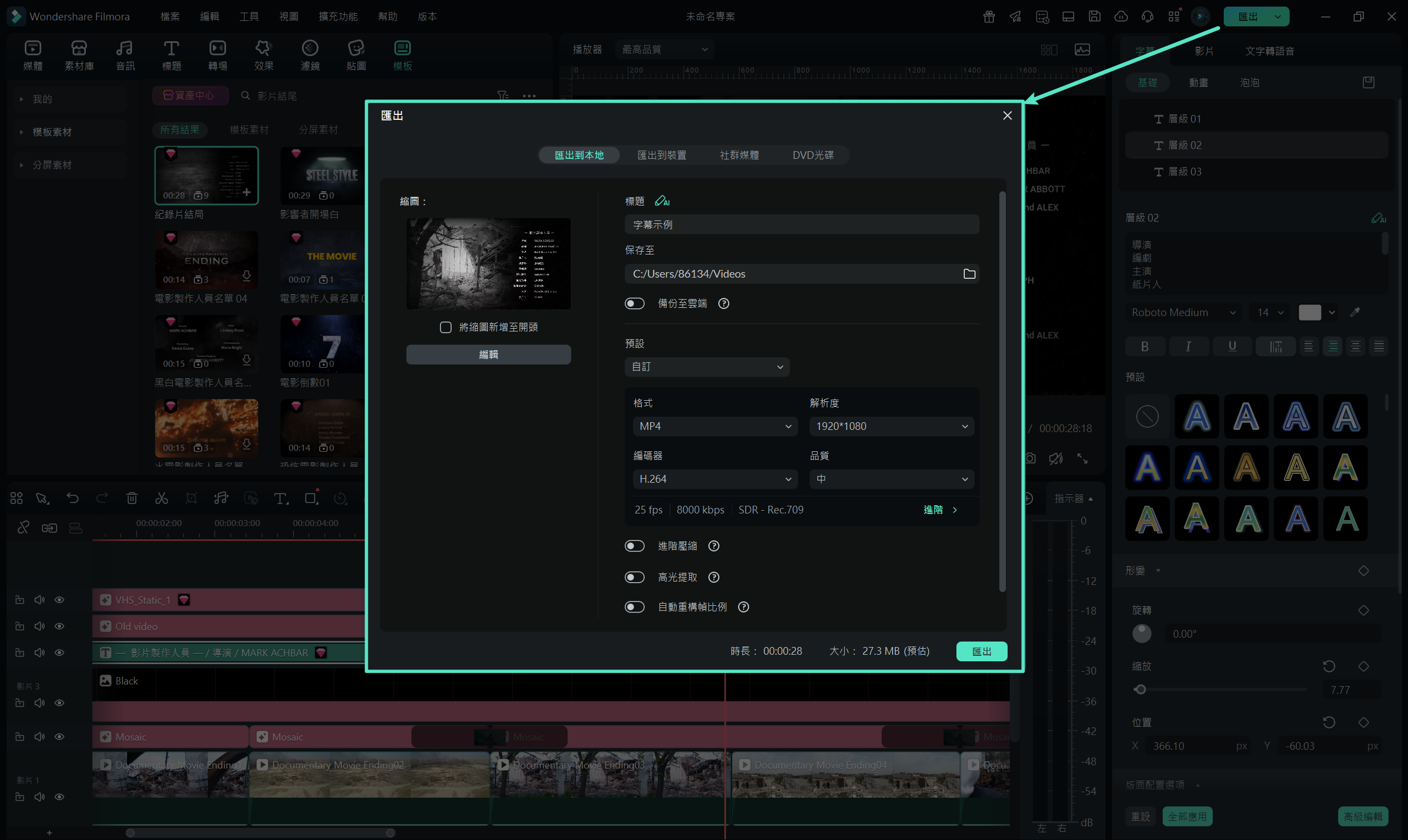This screenshot has height=840, width=1408.
Task: Click the highlight extraction help icon
Action: [713, 577]
